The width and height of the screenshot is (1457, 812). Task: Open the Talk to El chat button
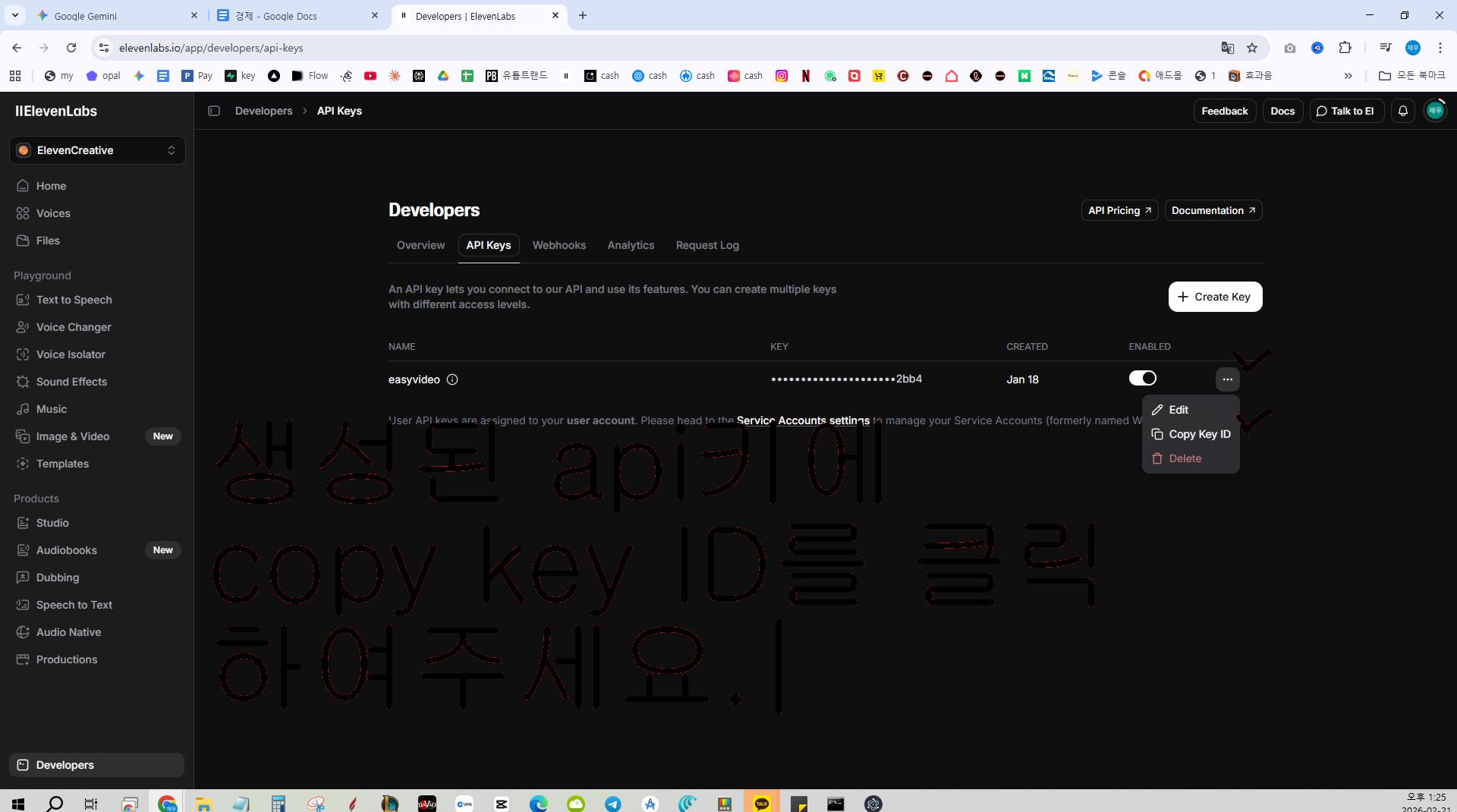(1345, 111)
